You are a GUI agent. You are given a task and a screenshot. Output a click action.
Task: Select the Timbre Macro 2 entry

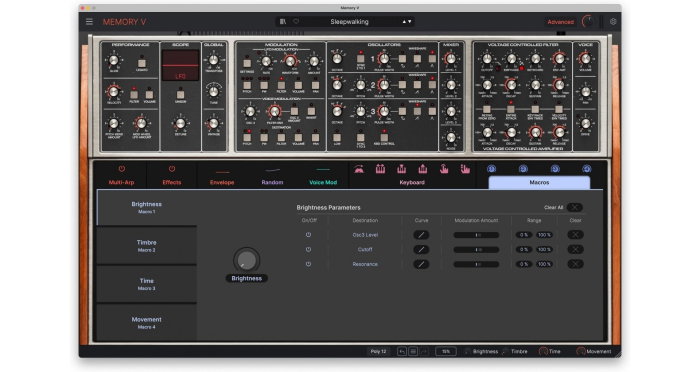click(146, 246)
